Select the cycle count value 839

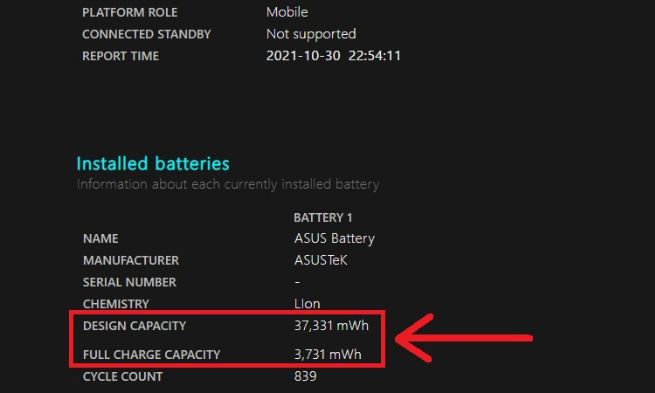point(305,376)
